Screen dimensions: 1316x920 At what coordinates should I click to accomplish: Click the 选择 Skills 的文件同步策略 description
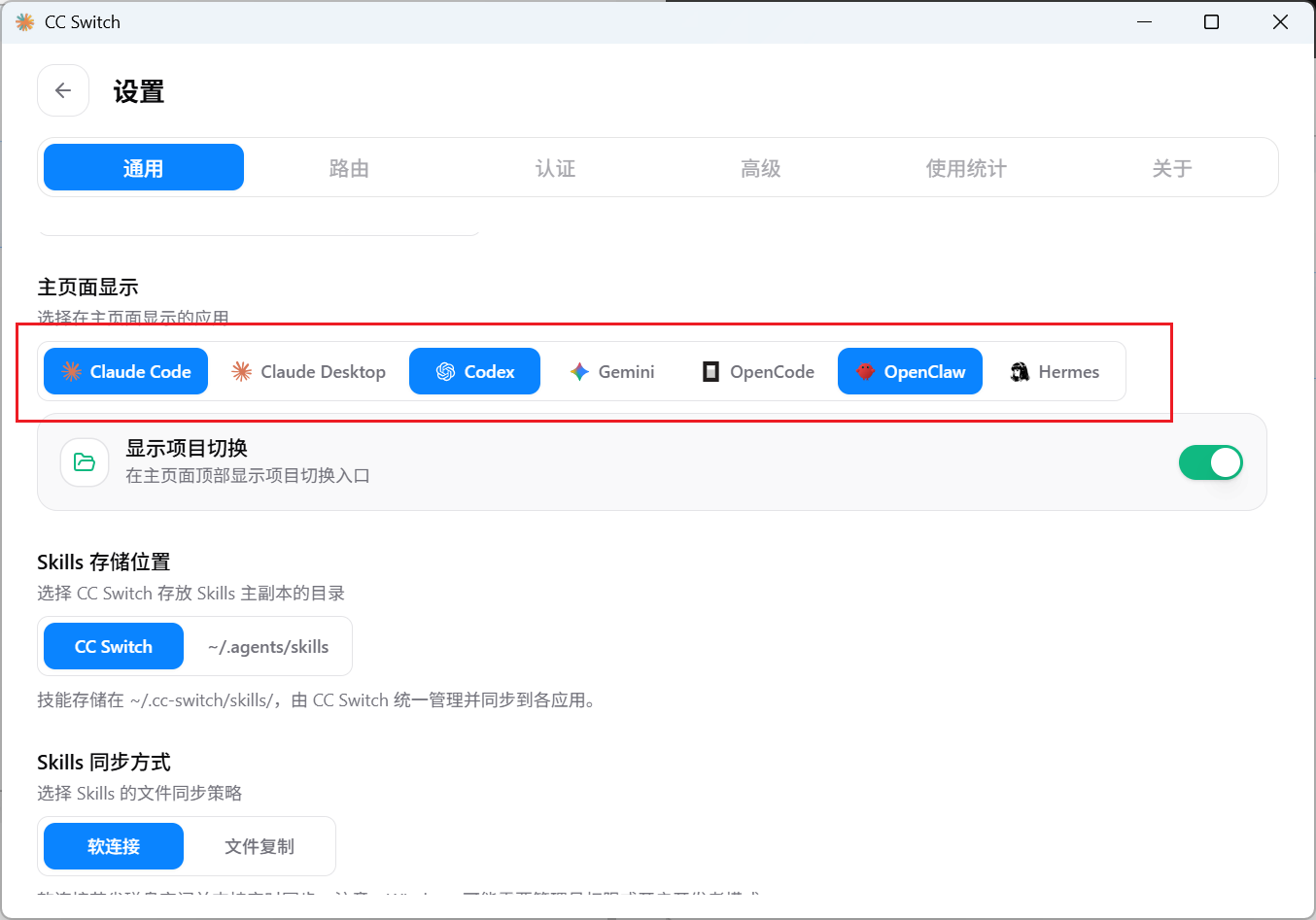pos(140,793)
